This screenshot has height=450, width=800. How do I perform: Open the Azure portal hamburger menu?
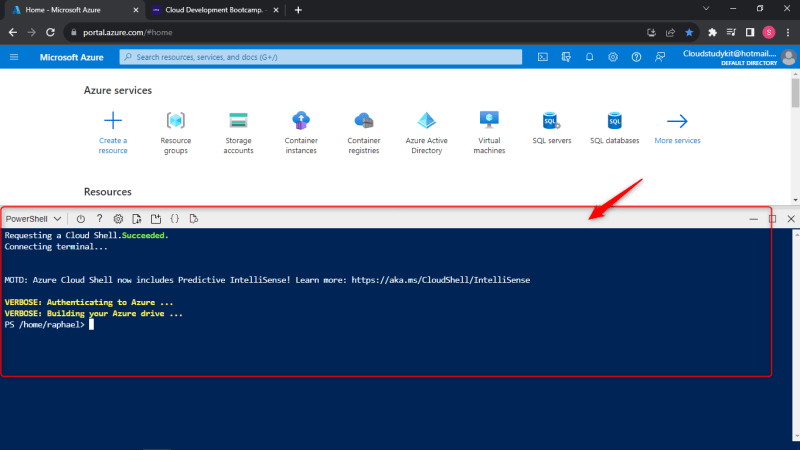coord(14,57)
